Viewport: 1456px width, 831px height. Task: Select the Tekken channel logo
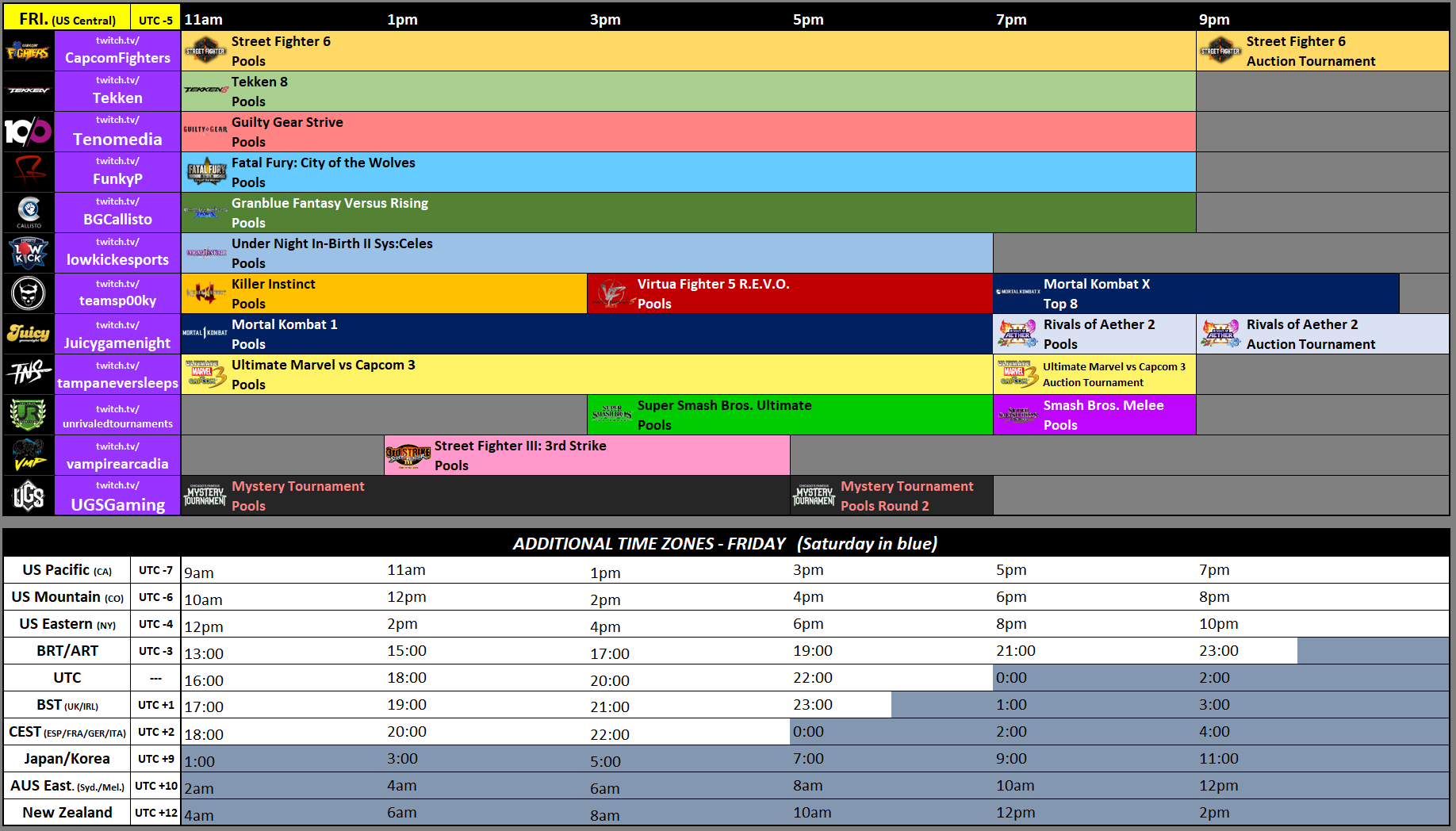pos(29,90)
